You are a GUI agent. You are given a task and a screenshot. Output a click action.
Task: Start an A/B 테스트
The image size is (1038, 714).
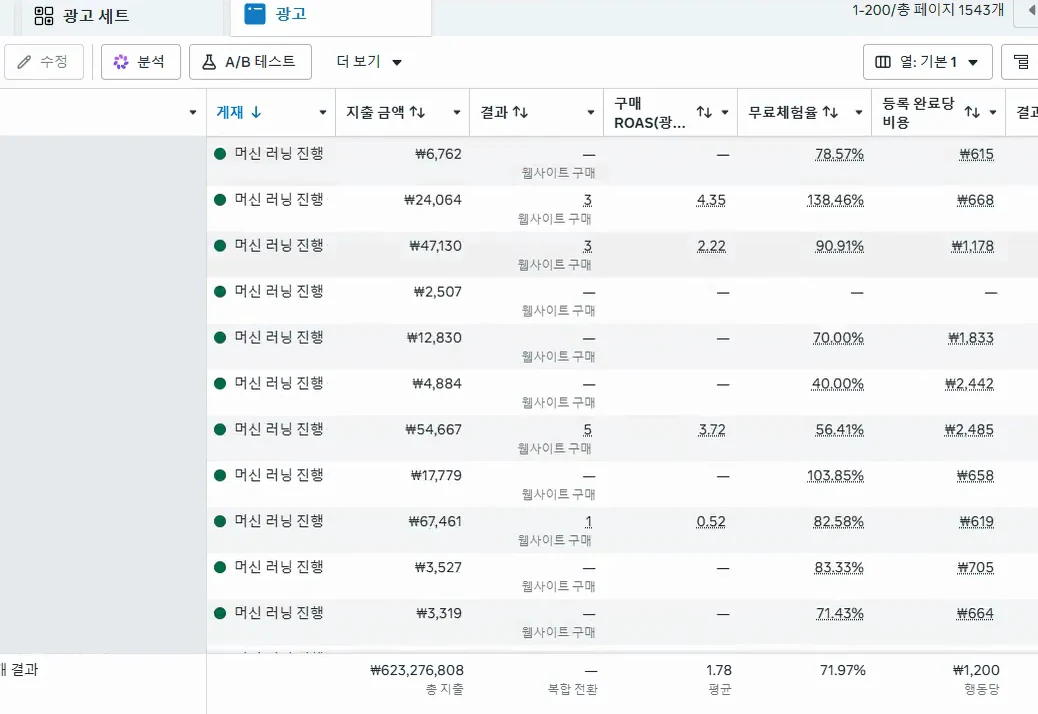click(250, 62)
